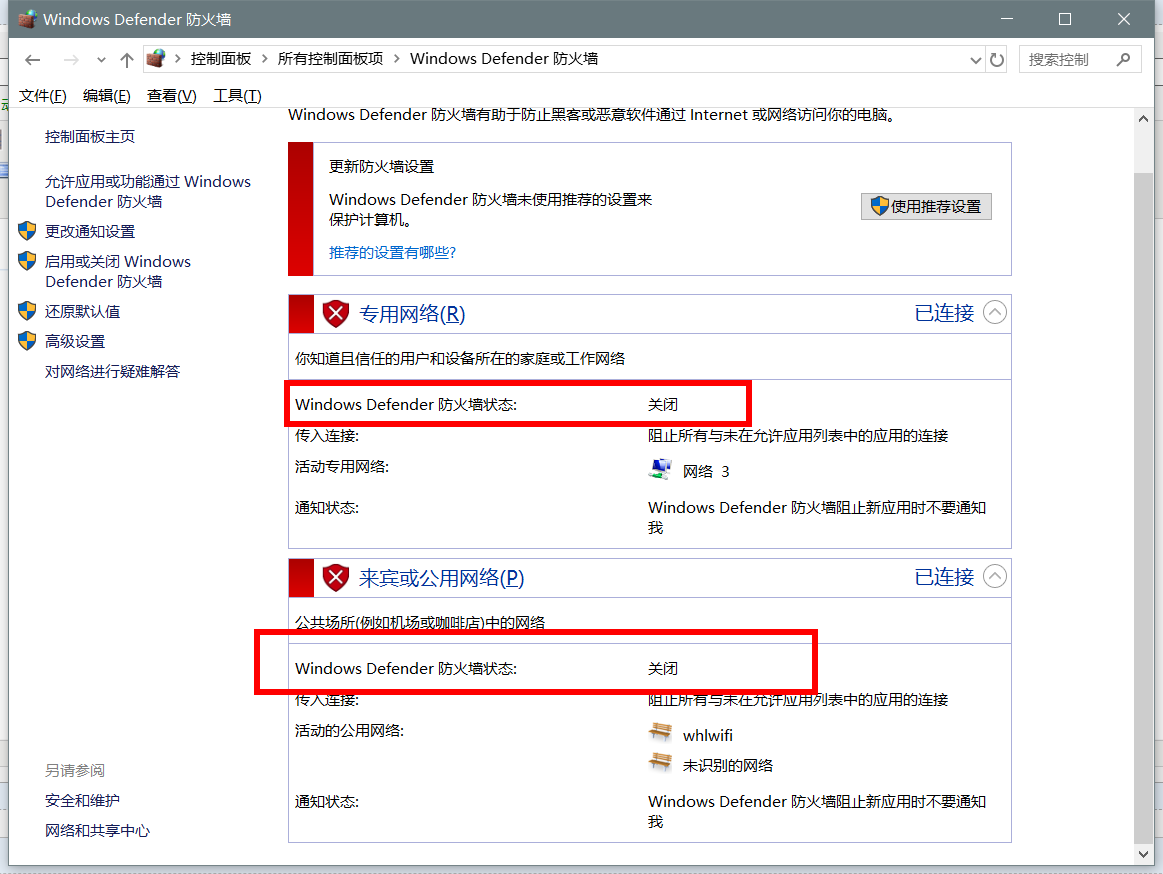Click red shield icon of 来宾或公用网络

pyautogui.click(x=336, y=577)
